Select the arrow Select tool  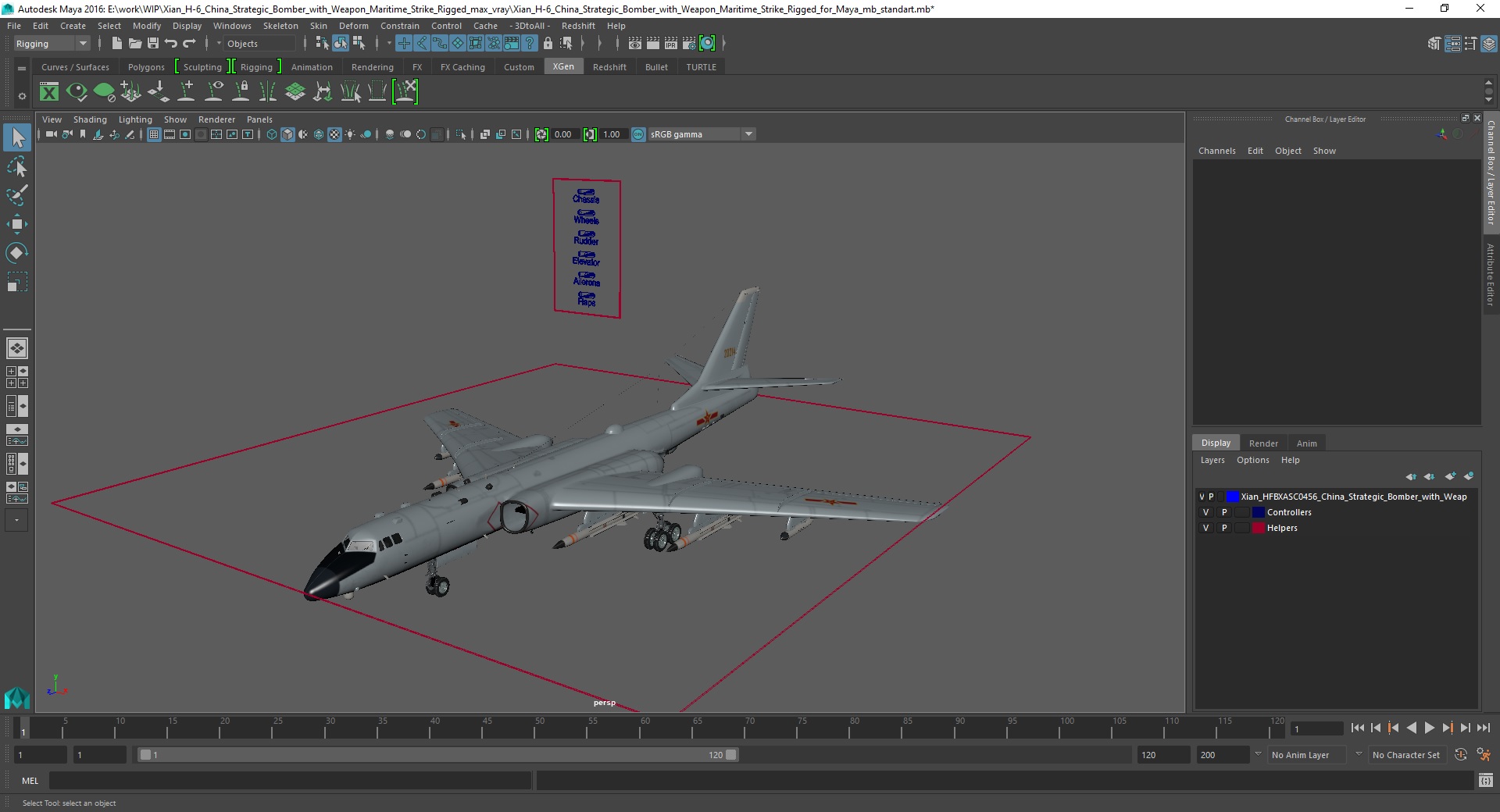pos(17,138)
